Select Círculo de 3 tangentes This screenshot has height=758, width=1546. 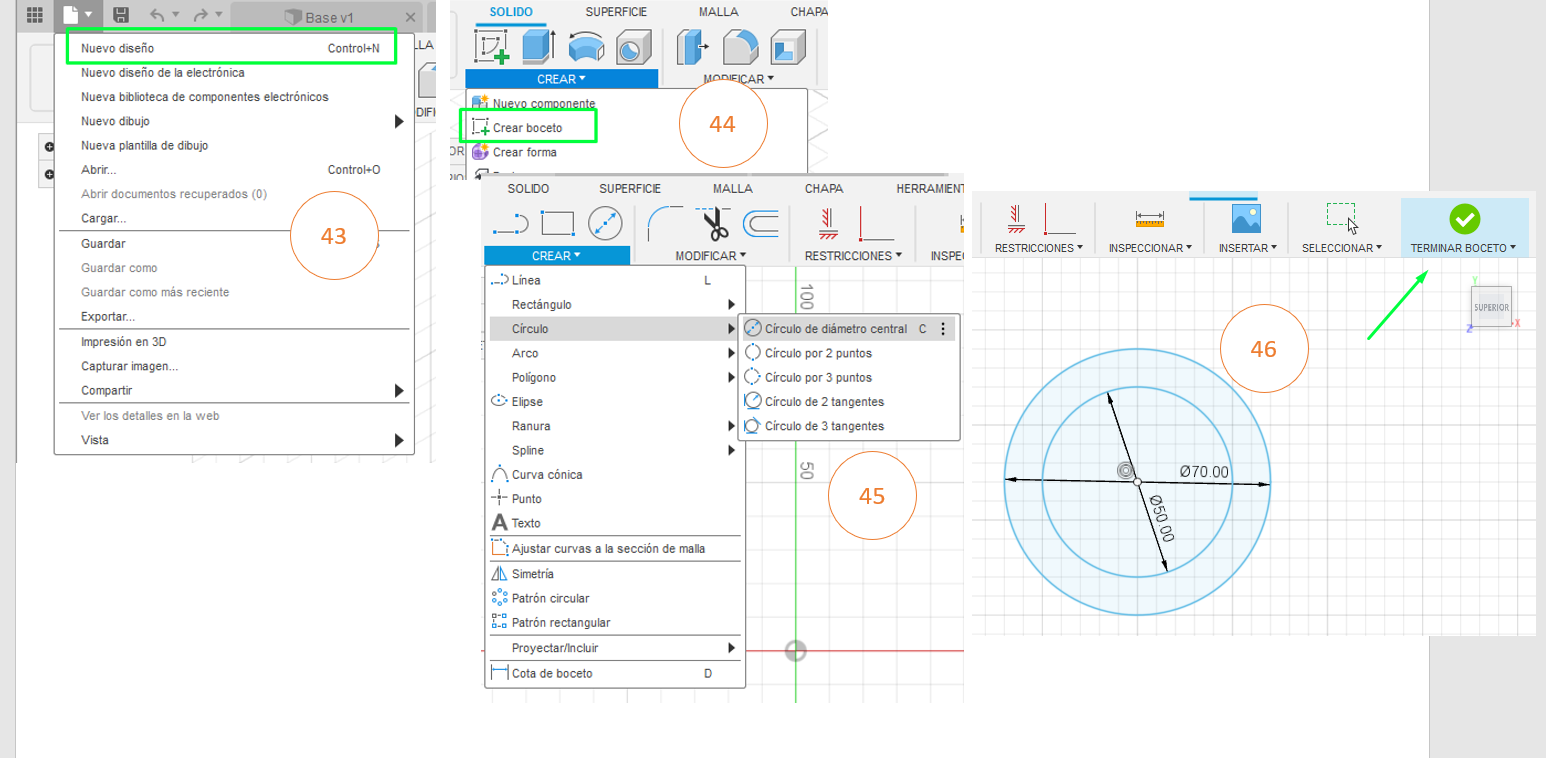point(824,426)
